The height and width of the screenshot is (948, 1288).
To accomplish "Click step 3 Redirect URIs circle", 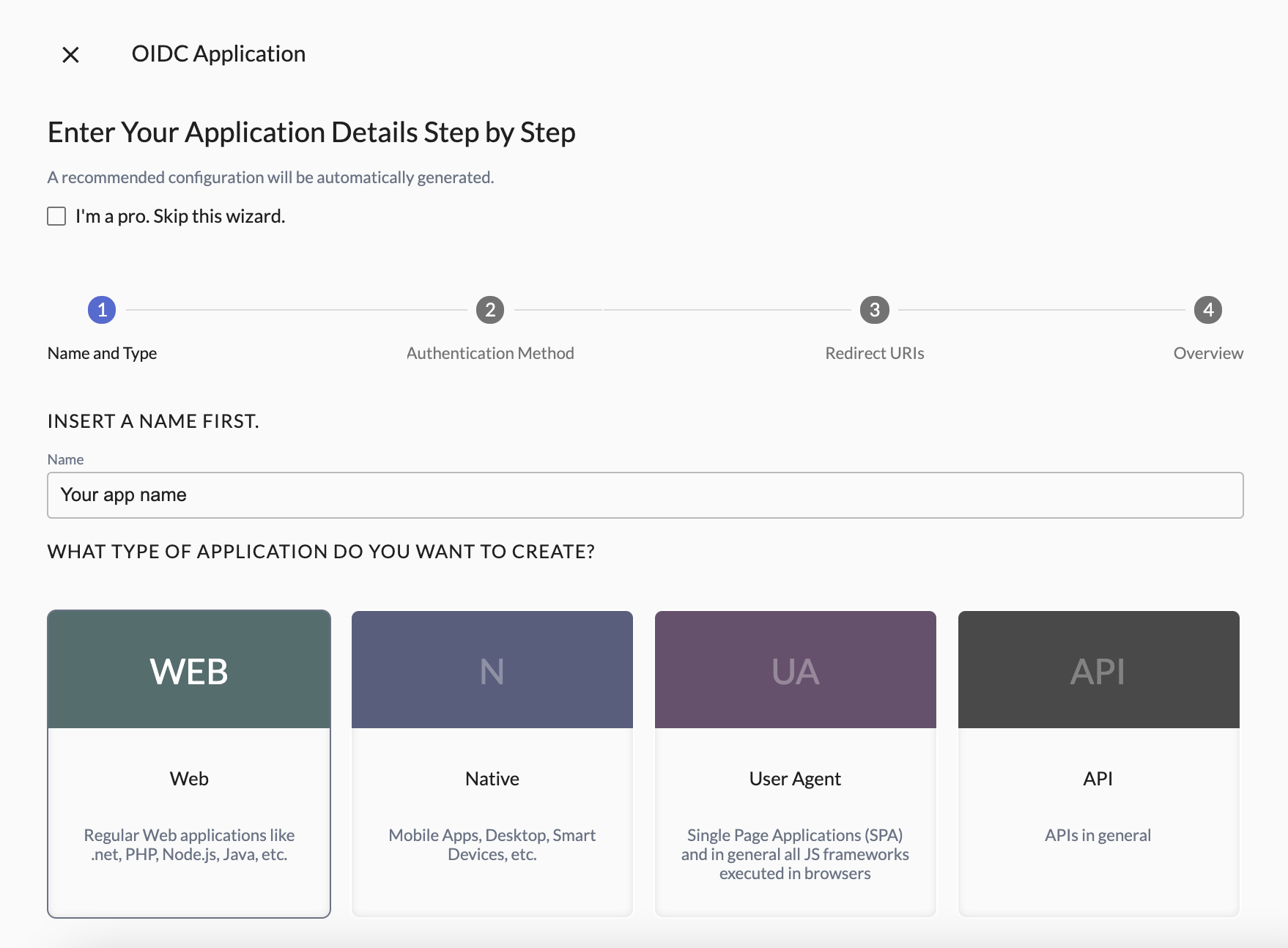I will pyautogui.click(x=874, y=309).
